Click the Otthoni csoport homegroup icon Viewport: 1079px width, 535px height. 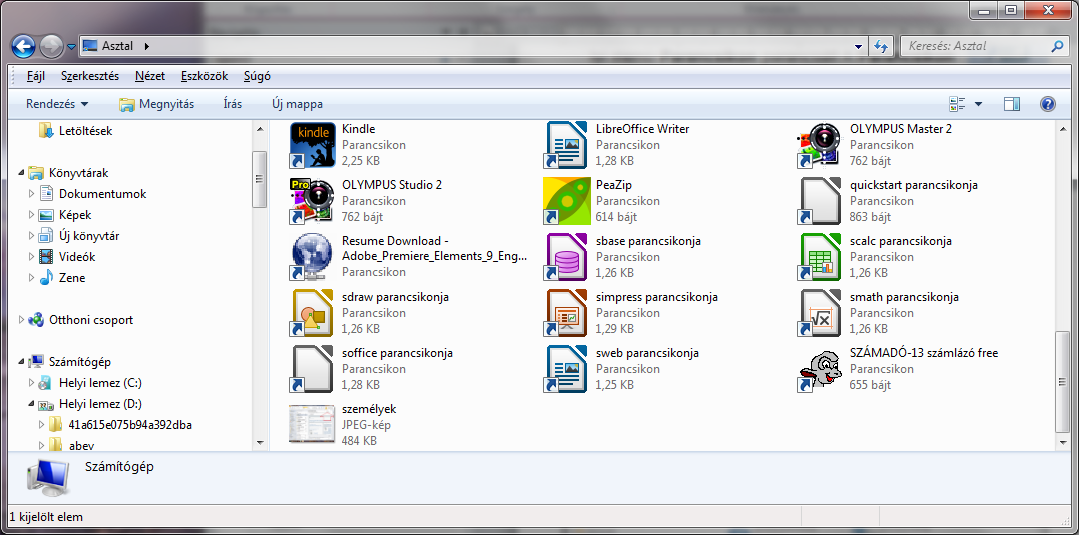pyautogui.click(x=36, y=319)
